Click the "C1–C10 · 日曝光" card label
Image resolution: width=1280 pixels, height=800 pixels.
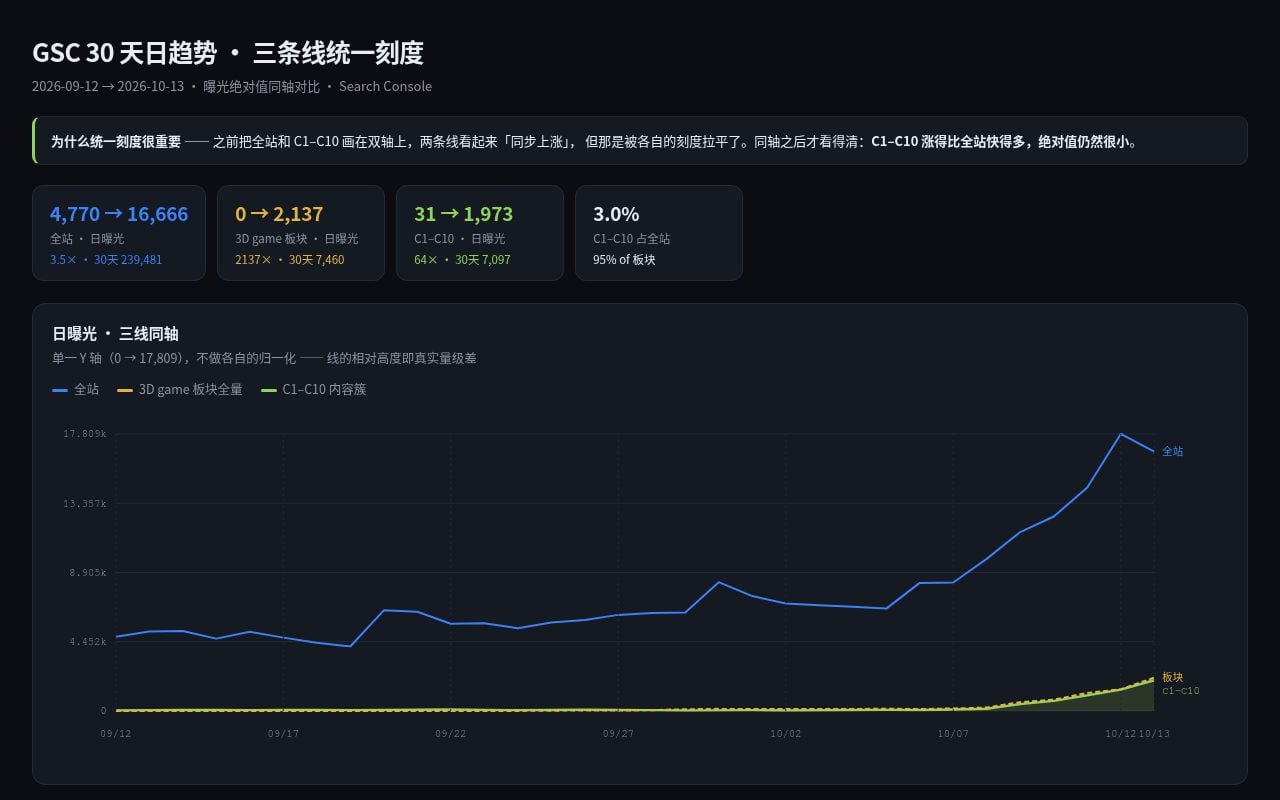point(459,239)
